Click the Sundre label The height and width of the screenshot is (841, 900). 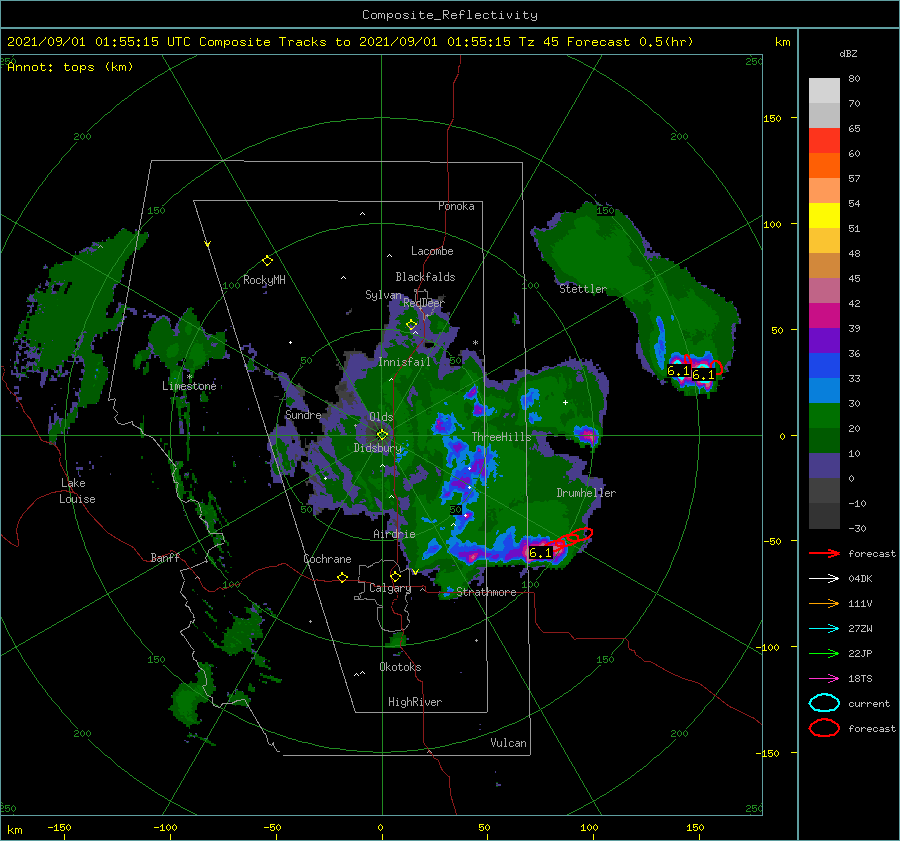pyautogui.click(x=303, y=415)
